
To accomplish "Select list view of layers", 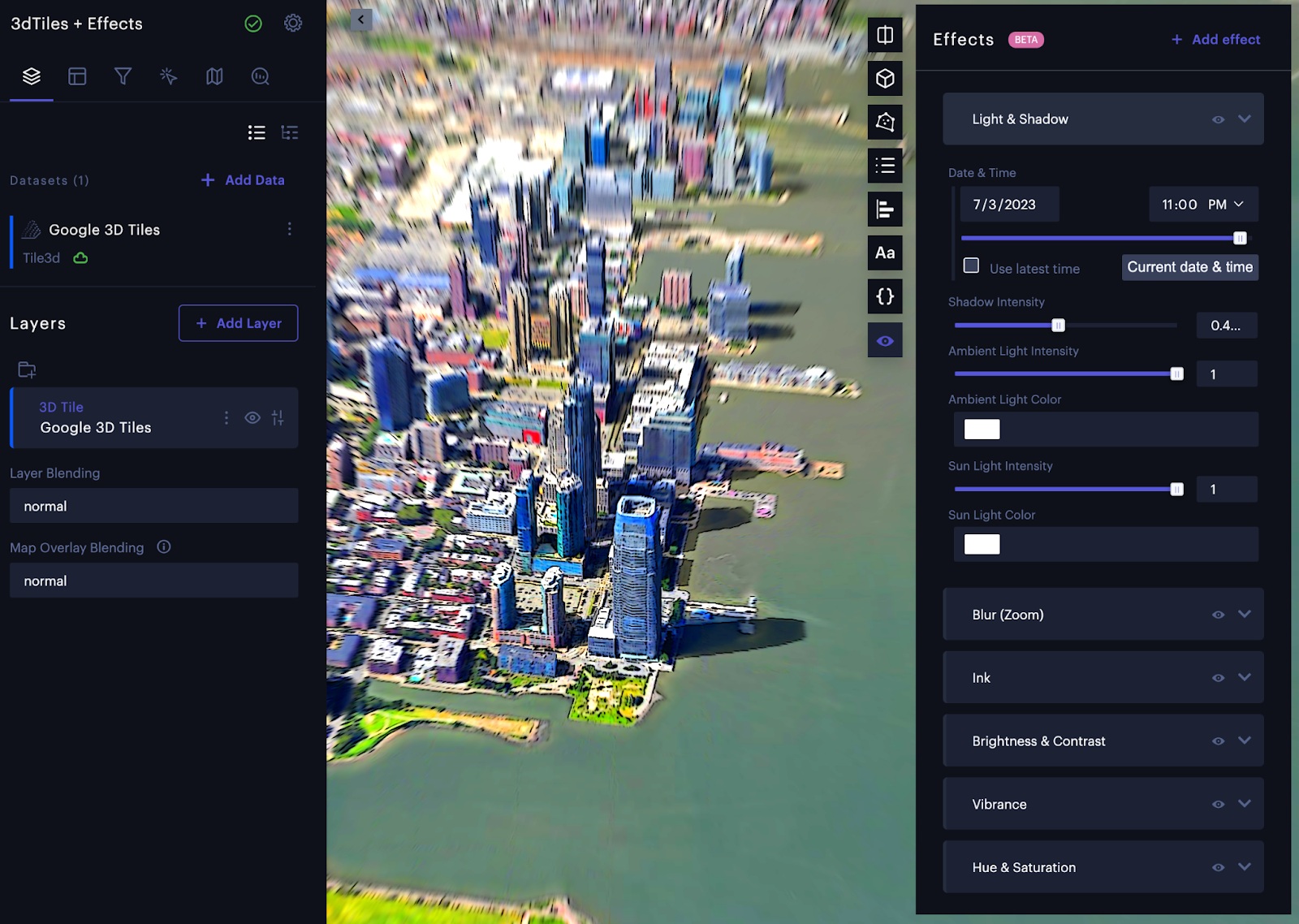I will (257, 132).
